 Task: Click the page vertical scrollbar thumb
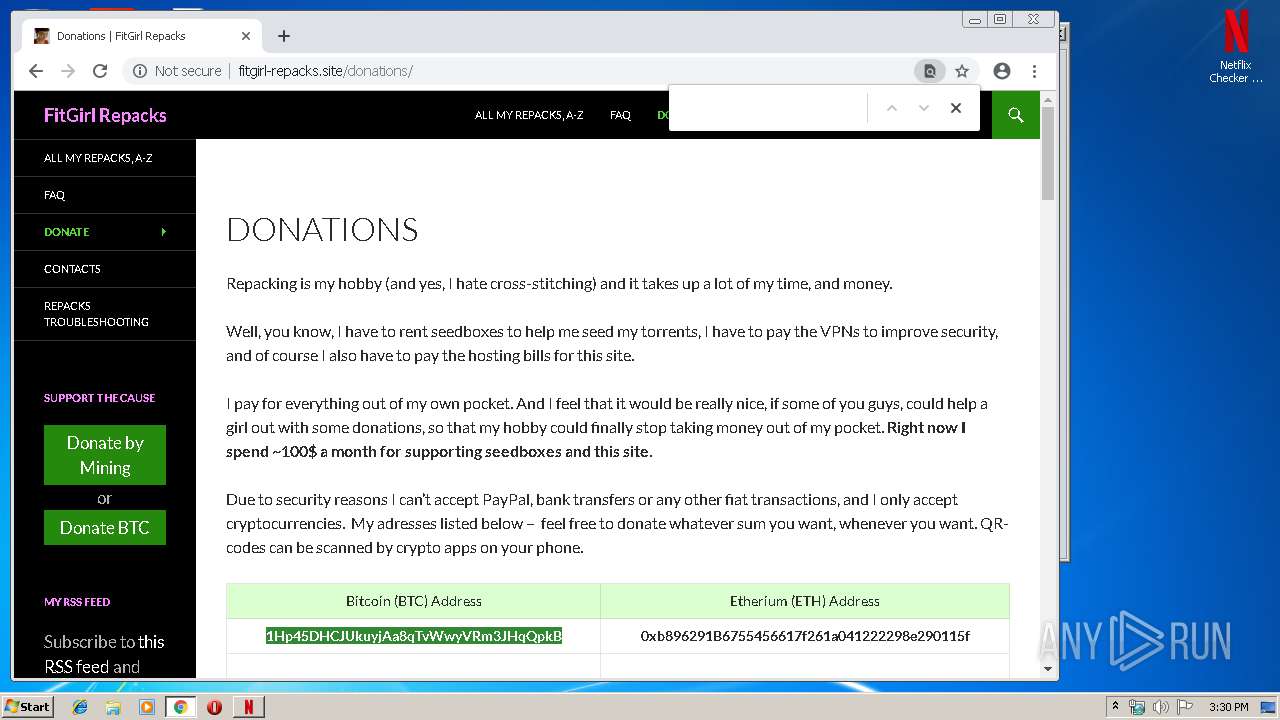pos(1048,153)
